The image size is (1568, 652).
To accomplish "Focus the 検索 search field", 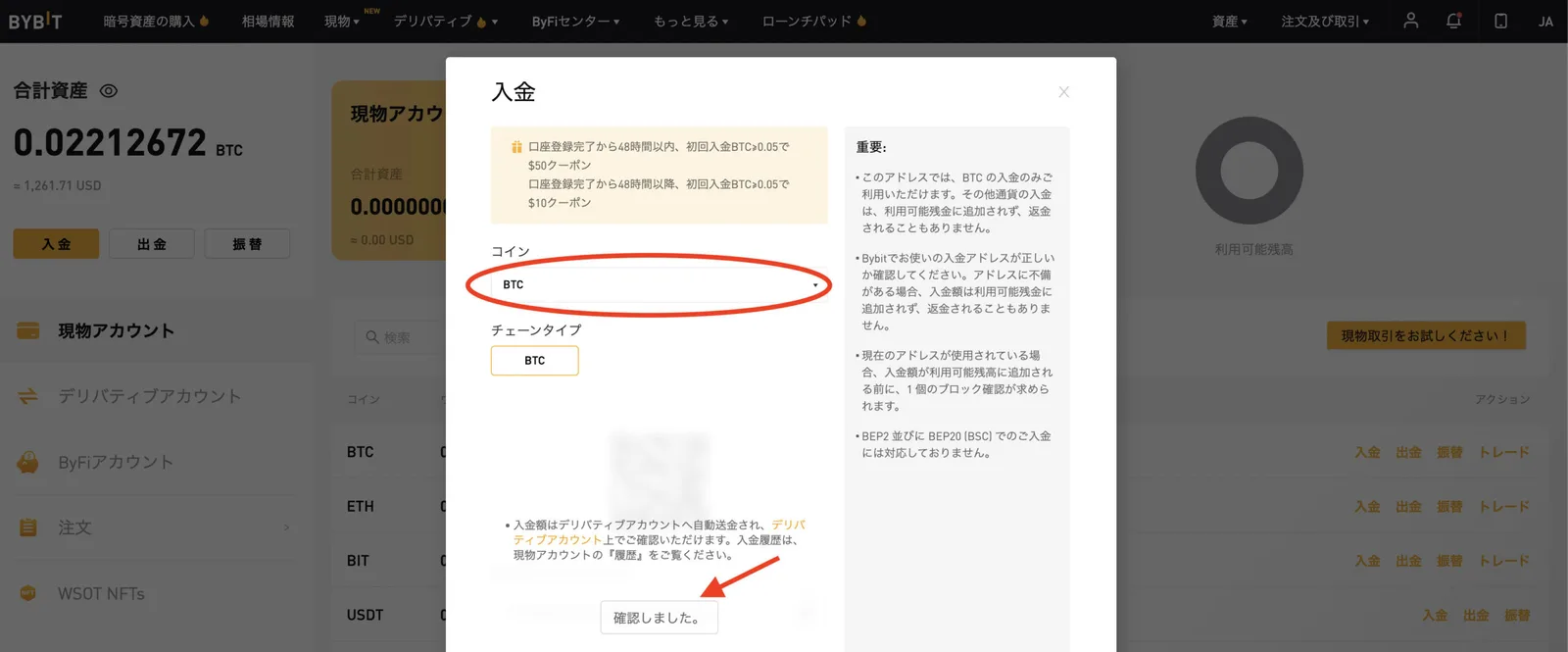I will point(400,337).
